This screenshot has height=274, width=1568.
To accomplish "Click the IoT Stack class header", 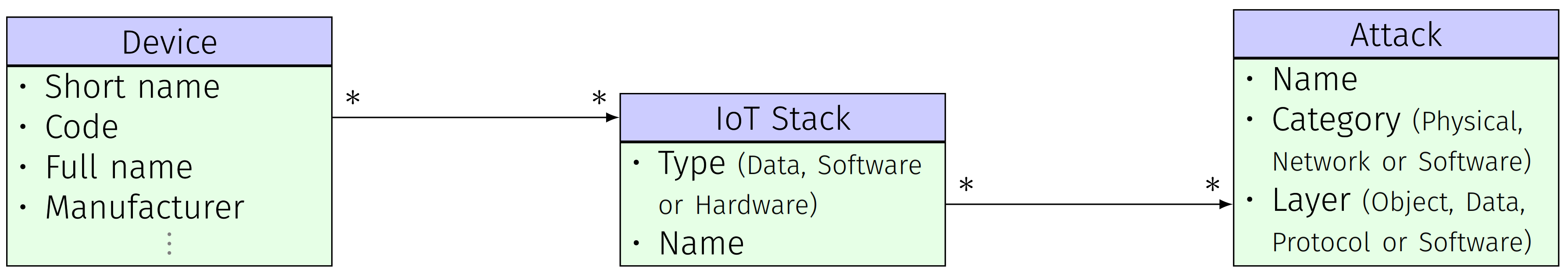I will 782,118.
